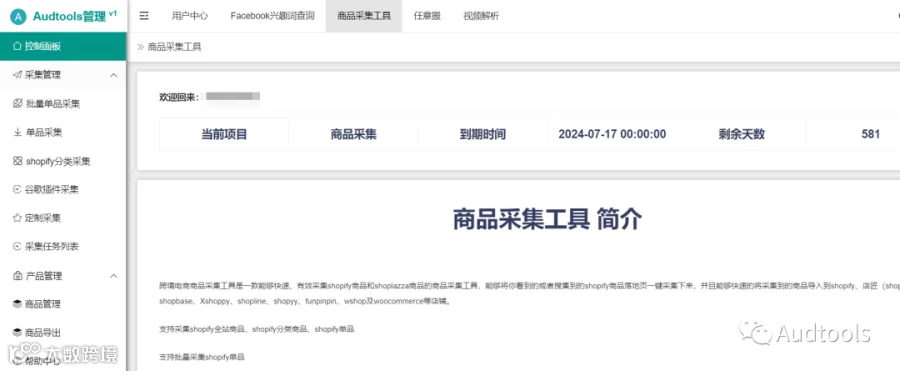Click the Audtools logo circle icon
This screenshot has width=900, height=371.
click(x=18, y=17)
